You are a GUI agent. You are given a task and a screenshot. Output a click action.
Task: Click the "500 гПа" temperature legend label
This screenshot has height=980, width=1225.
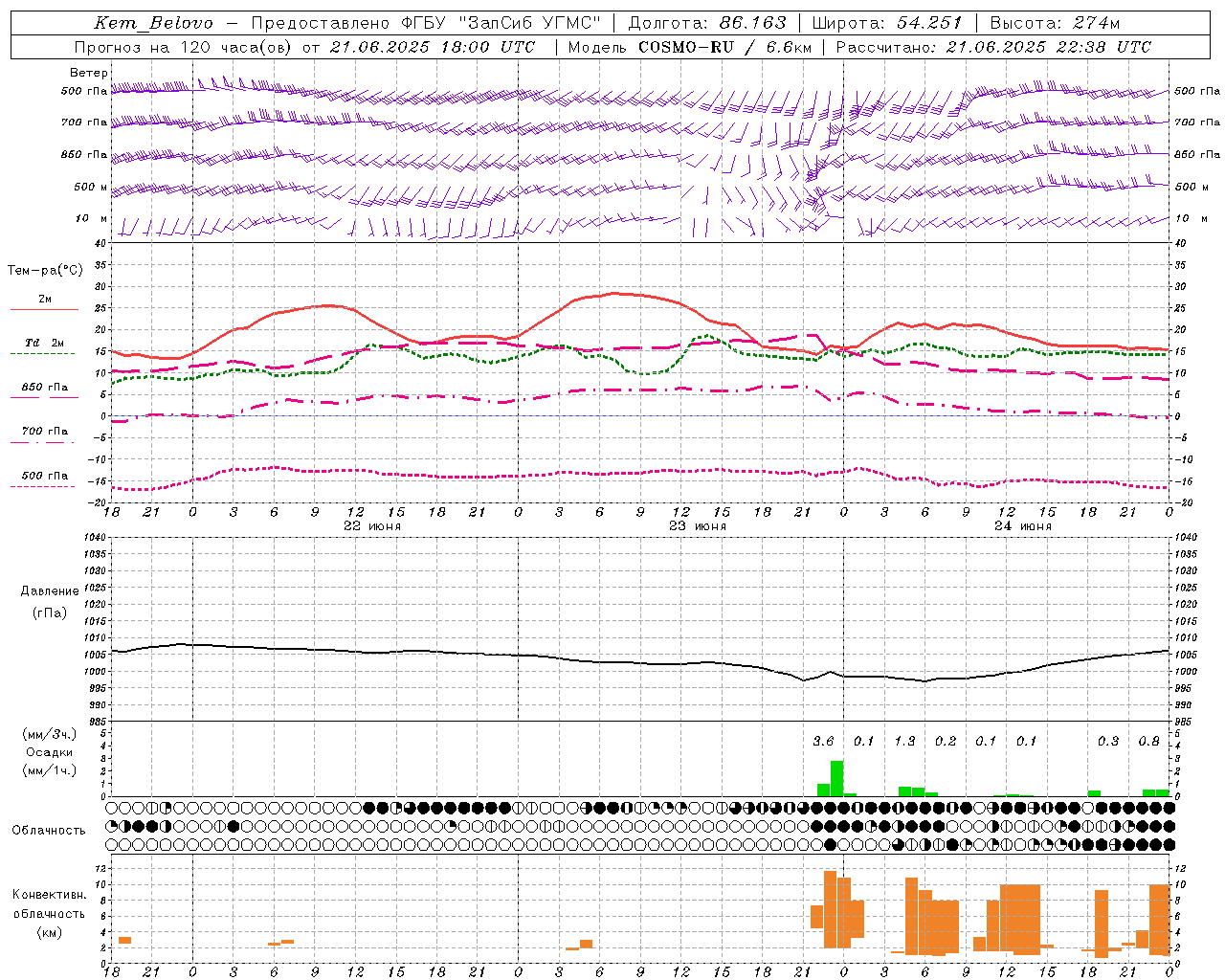(x=45, y=476)
